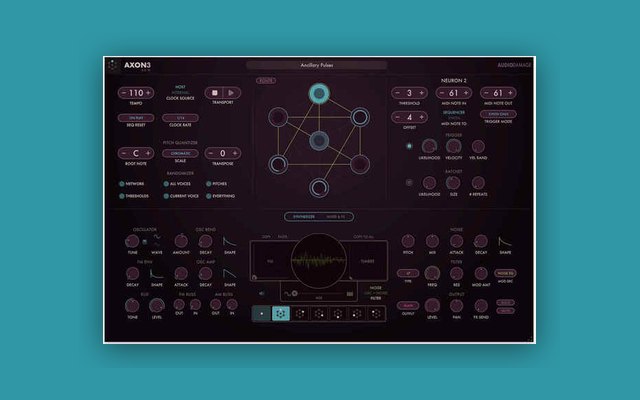Image resolution: width=640 pixels, height=400 pixels.
Task: Select the center neuron node
Action: (x=319, y=140)
